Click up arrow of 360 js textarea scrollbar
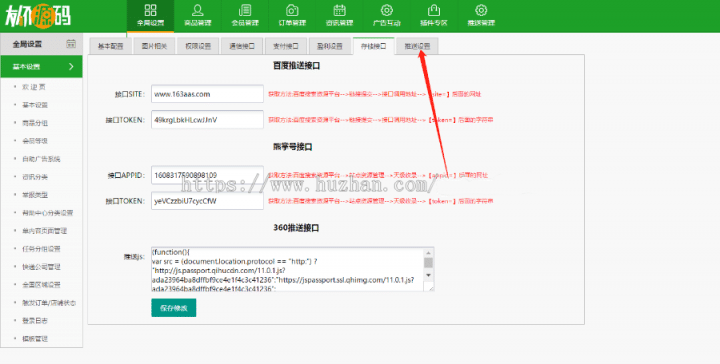Viewport: 720px width, 364px height. 428,253
